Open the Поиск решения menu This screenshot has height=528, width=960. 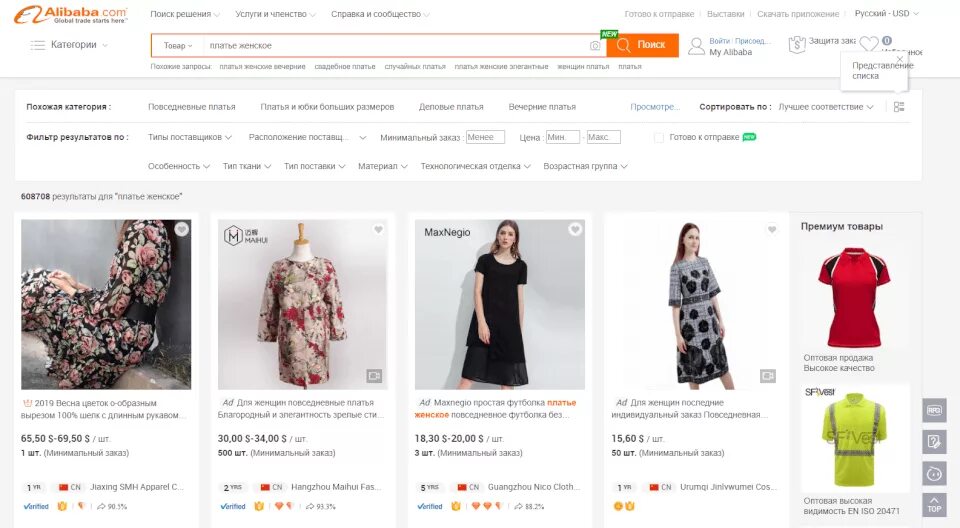click(185, 14)
